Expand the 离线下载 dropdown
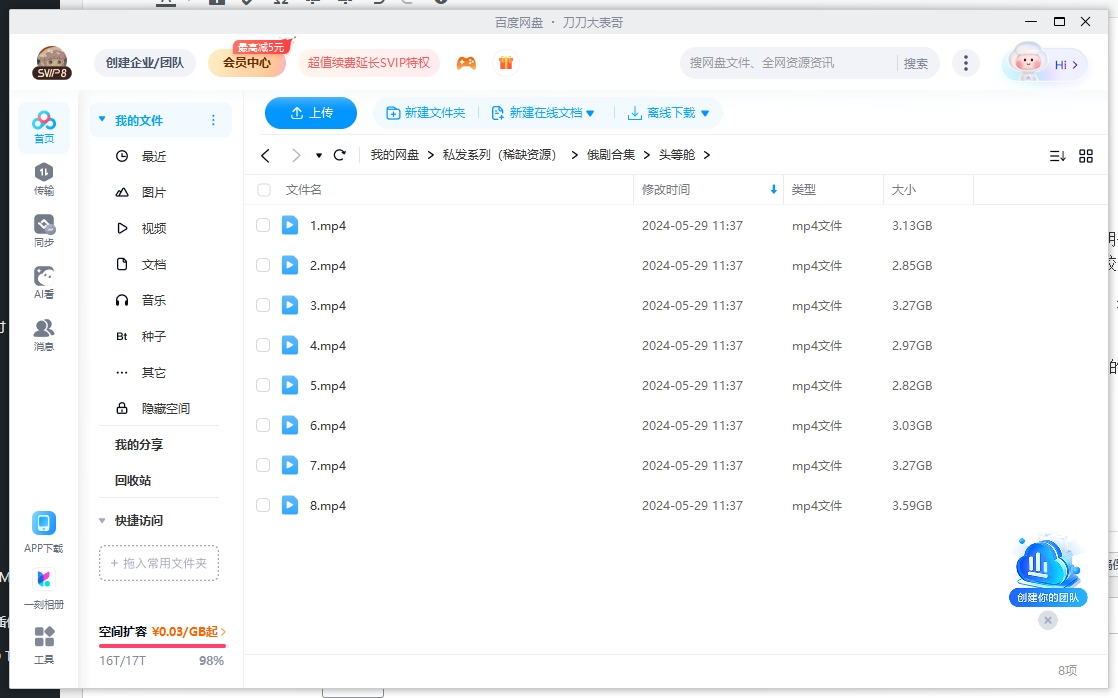1118x698 pixels. (666, 113)
